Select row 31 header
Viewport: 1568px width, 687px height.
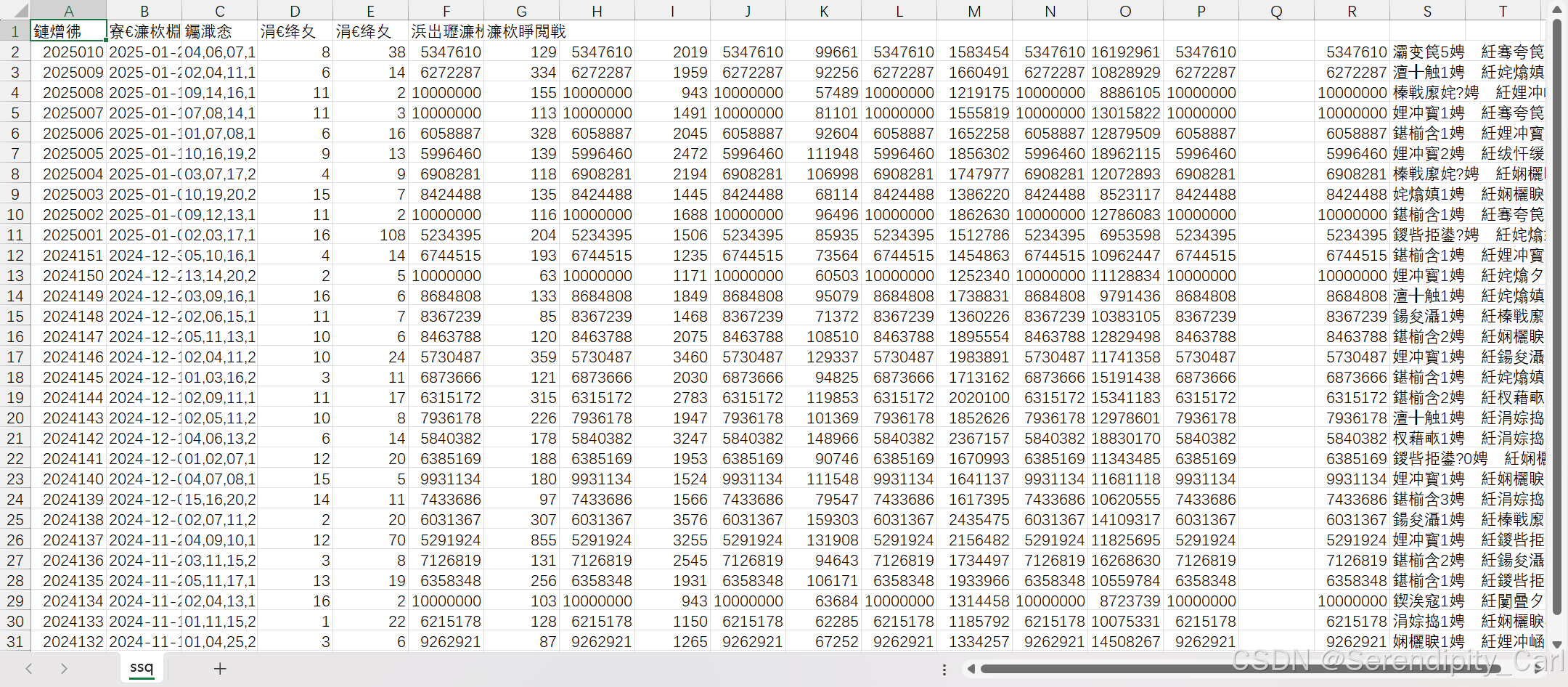[x=15, y=641]
